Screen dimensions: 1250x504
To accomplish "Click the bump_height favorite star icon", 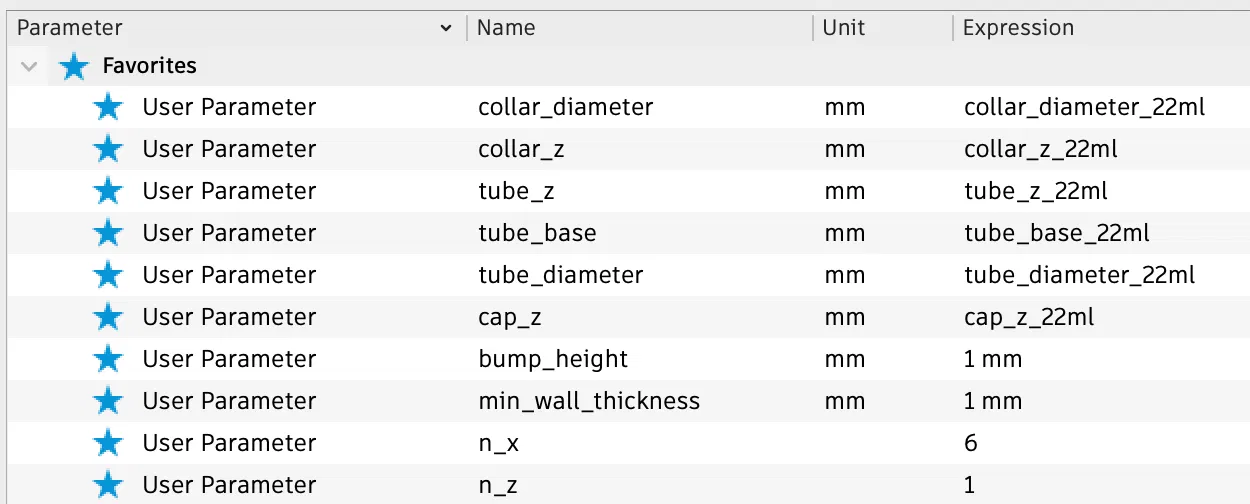I will 107,359.
